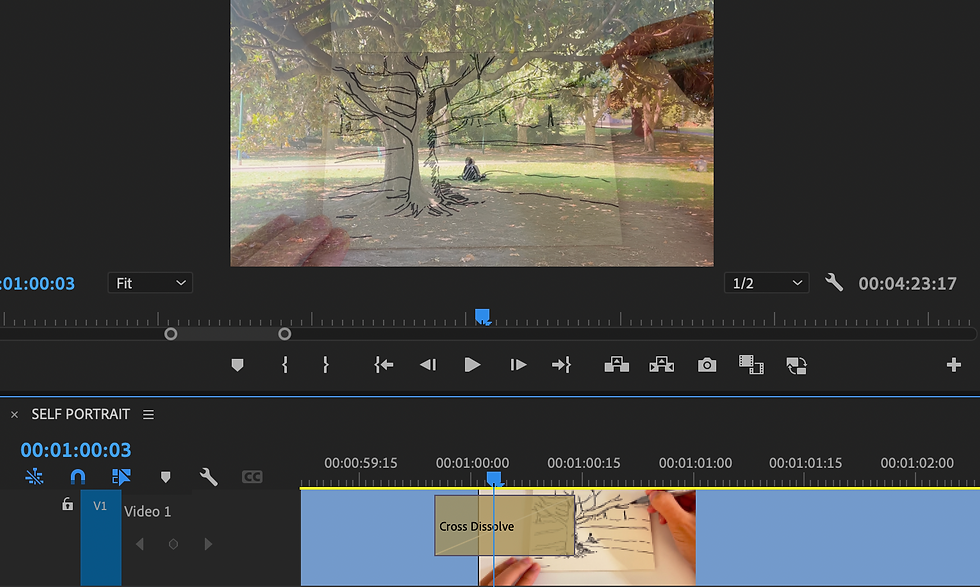Go to In point
The height and width of the screenshot is (587, 980).
tap(384, 365)
